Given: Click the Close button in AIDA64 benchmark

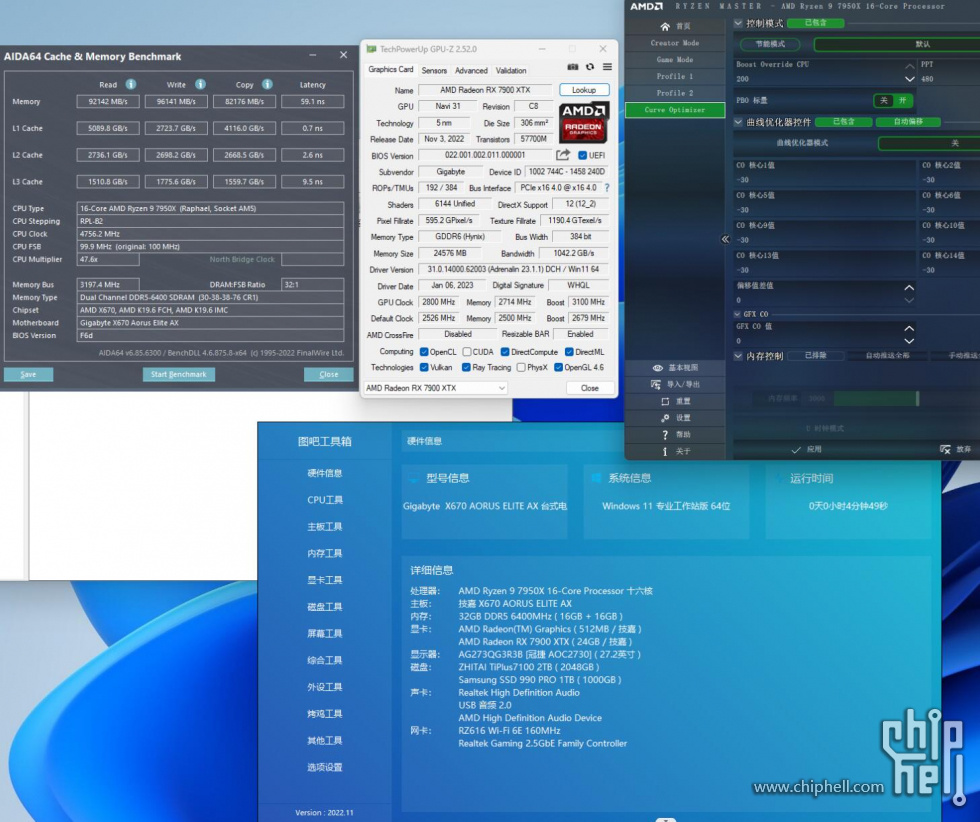Looking at the screenshot, I should 329,374.
